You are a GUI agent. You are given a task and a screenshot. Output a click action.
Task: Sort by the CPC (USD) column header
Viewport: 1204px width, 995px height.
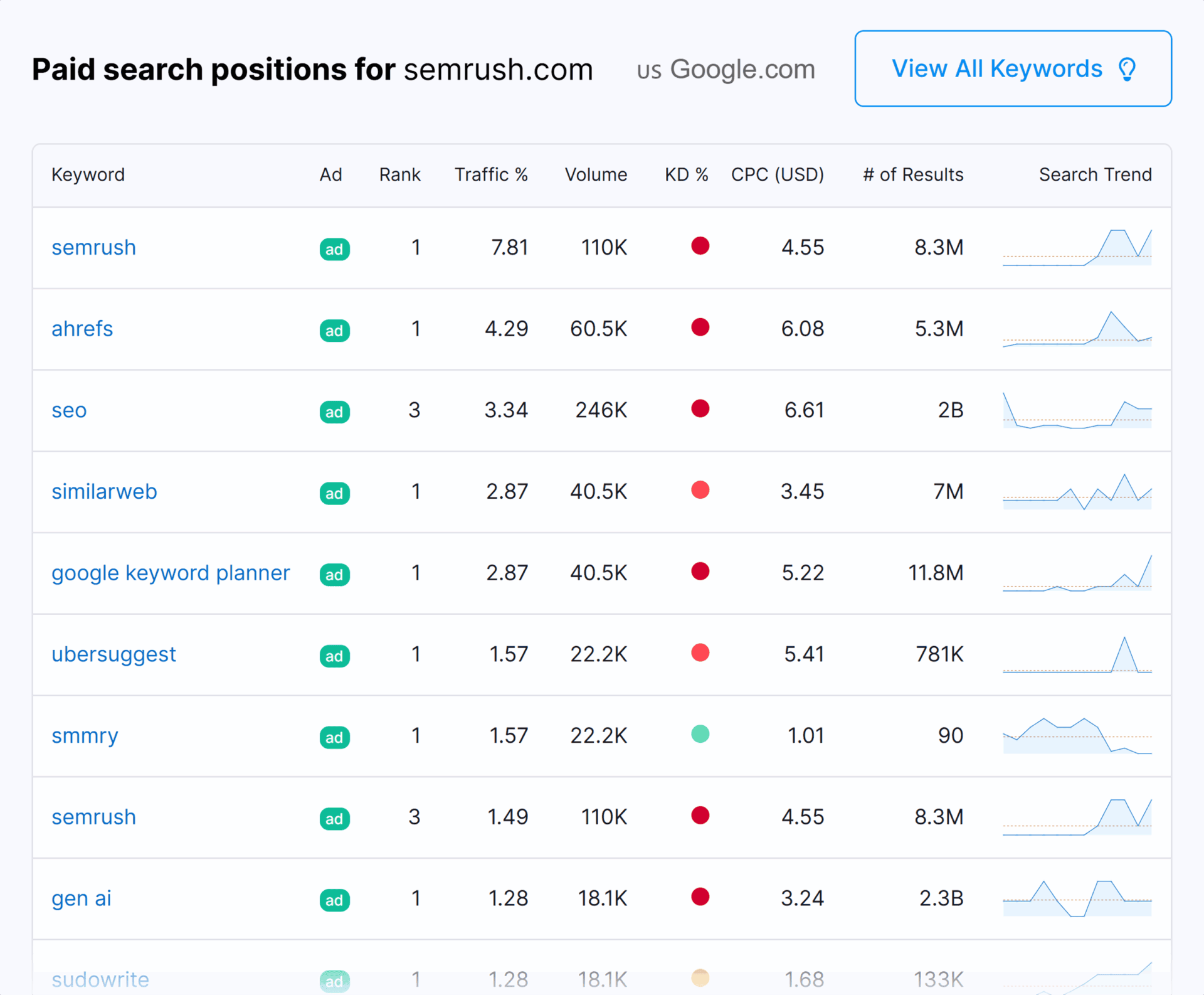click(777, 174)
